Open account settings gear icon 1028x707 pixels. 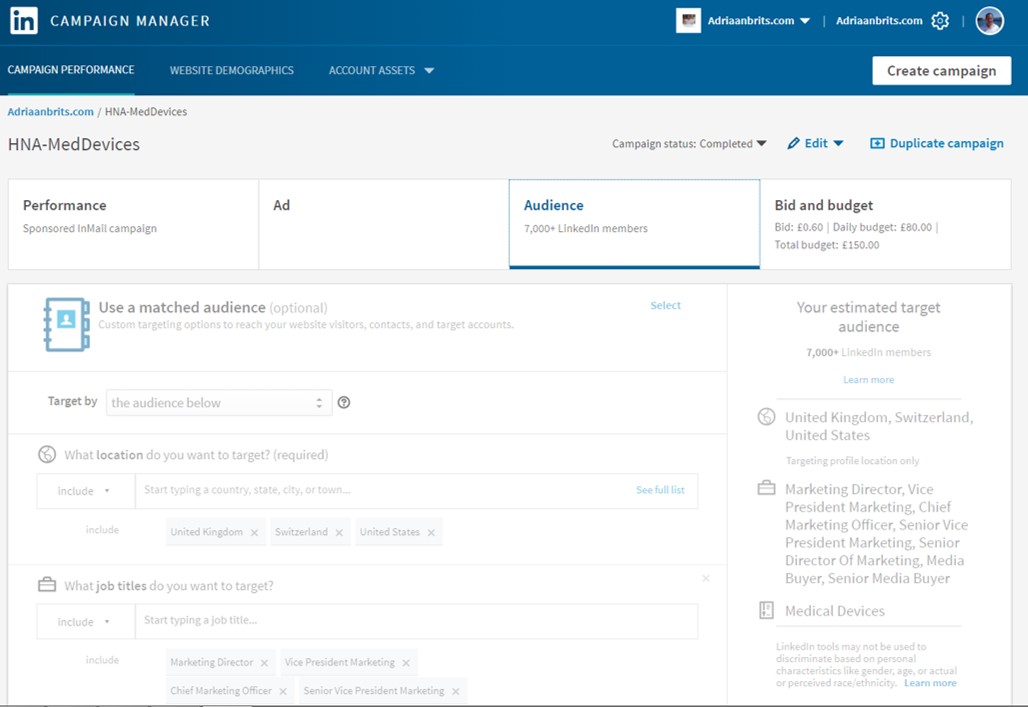(x=940, y=21)
